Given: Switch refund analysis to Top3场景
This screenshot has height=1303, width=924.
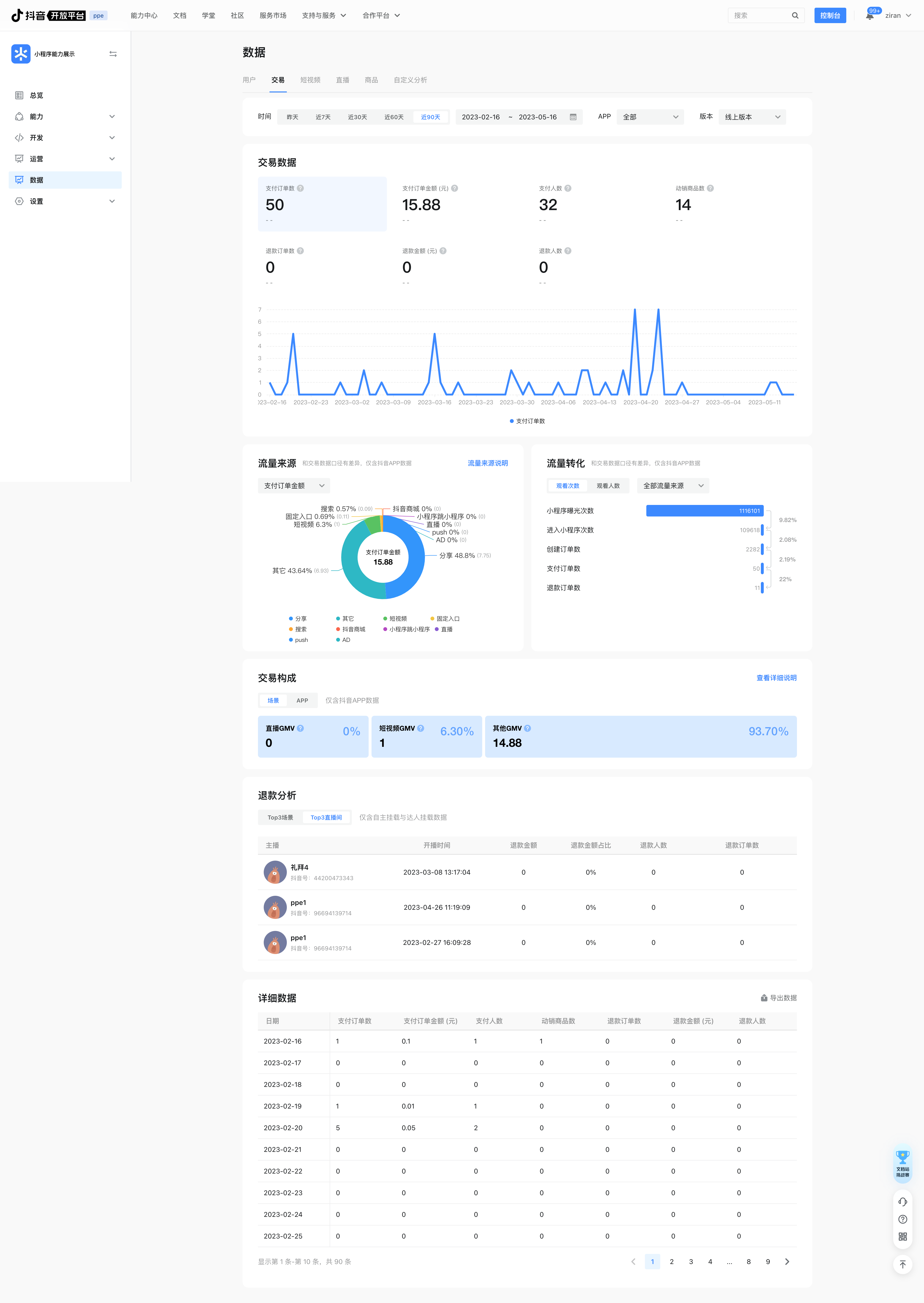Looking at the screenshot, I should pos(281,818).
